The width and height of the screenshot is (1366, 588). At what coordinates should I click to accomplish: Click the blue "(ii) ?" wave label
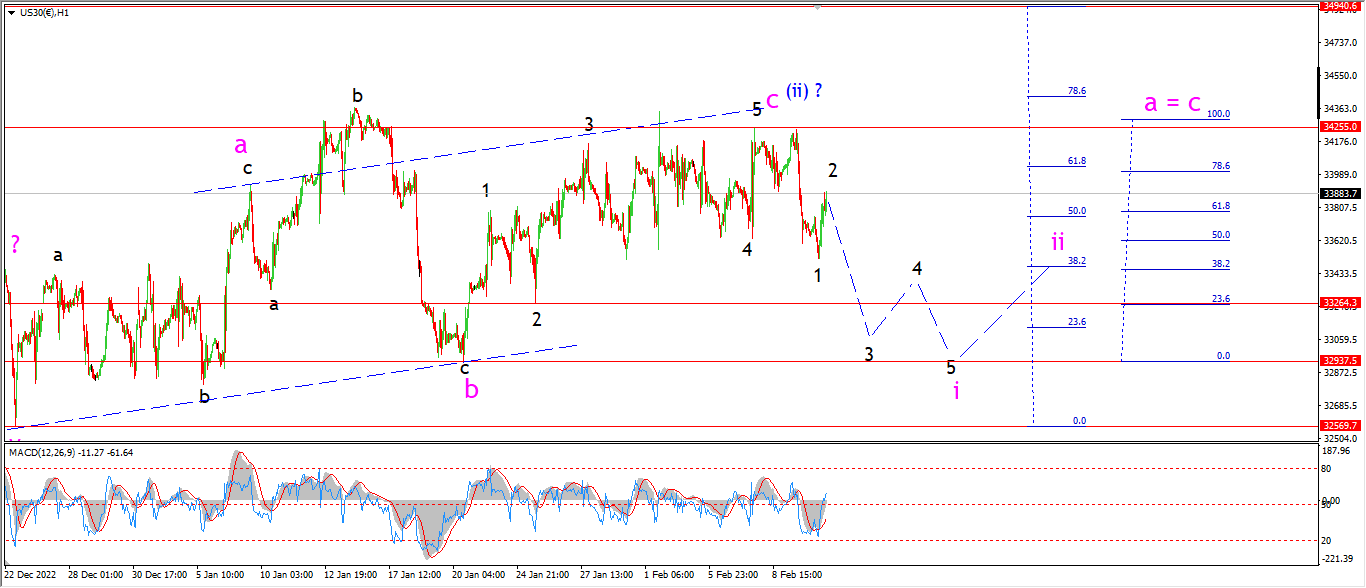click(x=804, y=91)
